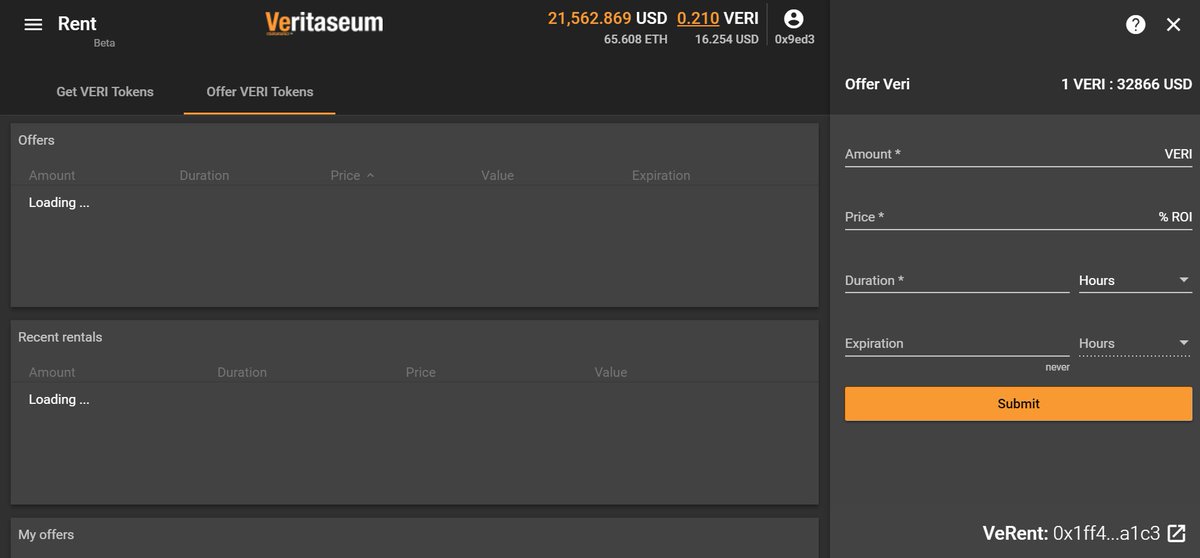Click Recent rentals Duration column header
Screen dimensions: 1200x558
[x=242, y=372]
